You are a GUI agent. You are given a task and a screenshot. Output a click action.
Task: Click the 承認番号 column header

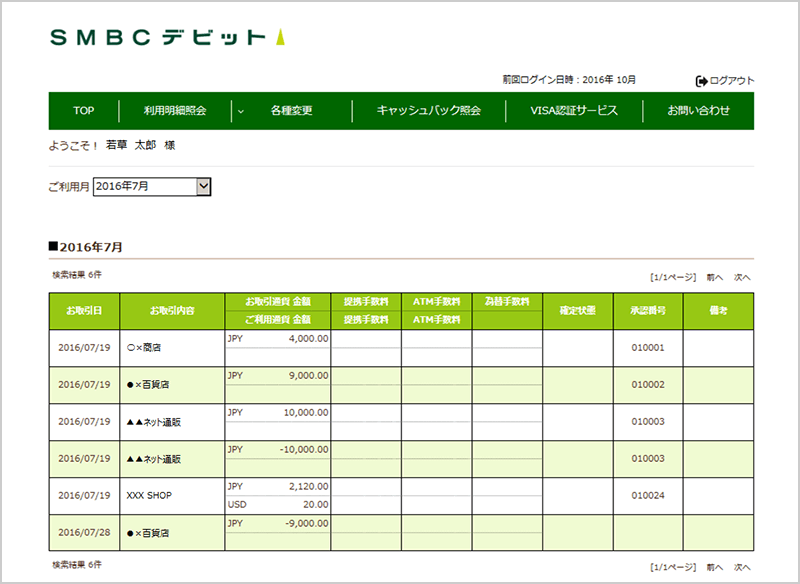[648, 310]
